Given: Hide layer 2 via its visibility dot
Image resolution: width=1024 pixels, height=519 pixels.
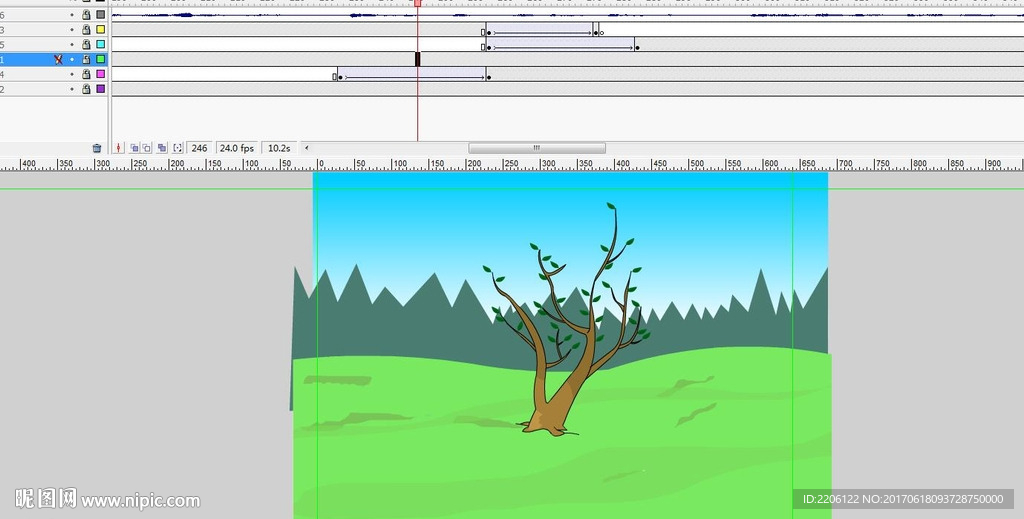Looking at the screenshot, I should 72,89.
